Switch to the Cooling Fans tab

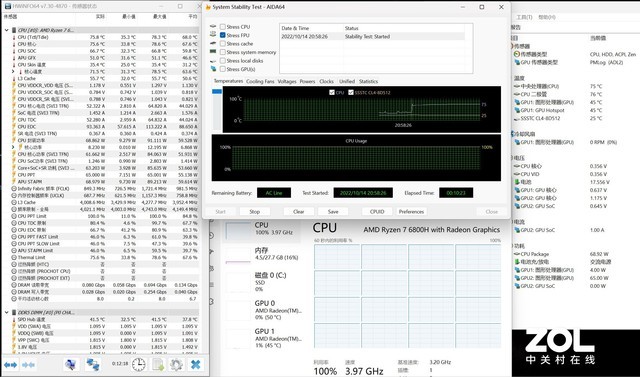coord(260,82)
